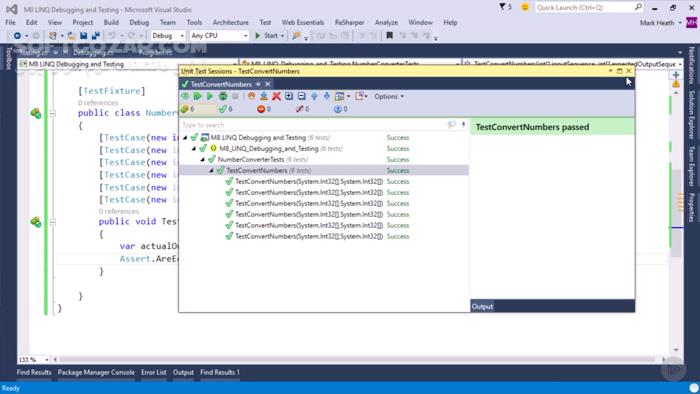Open the group by dropdown in the session toolbar
Image resolution: width=700 pixels, height=394 pixels.
point(342,96)
